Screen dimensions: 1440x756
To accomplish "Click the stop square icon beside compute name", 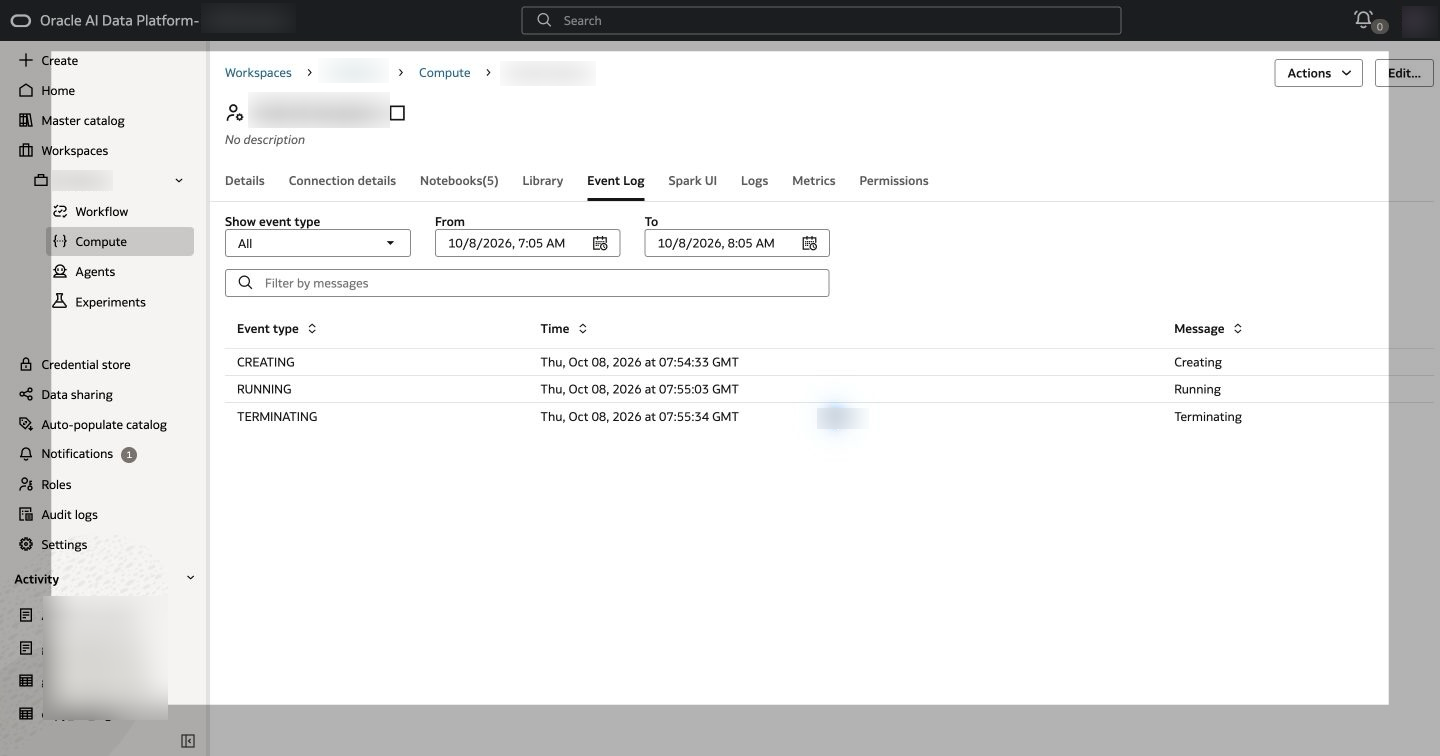I will click(397, 113).
